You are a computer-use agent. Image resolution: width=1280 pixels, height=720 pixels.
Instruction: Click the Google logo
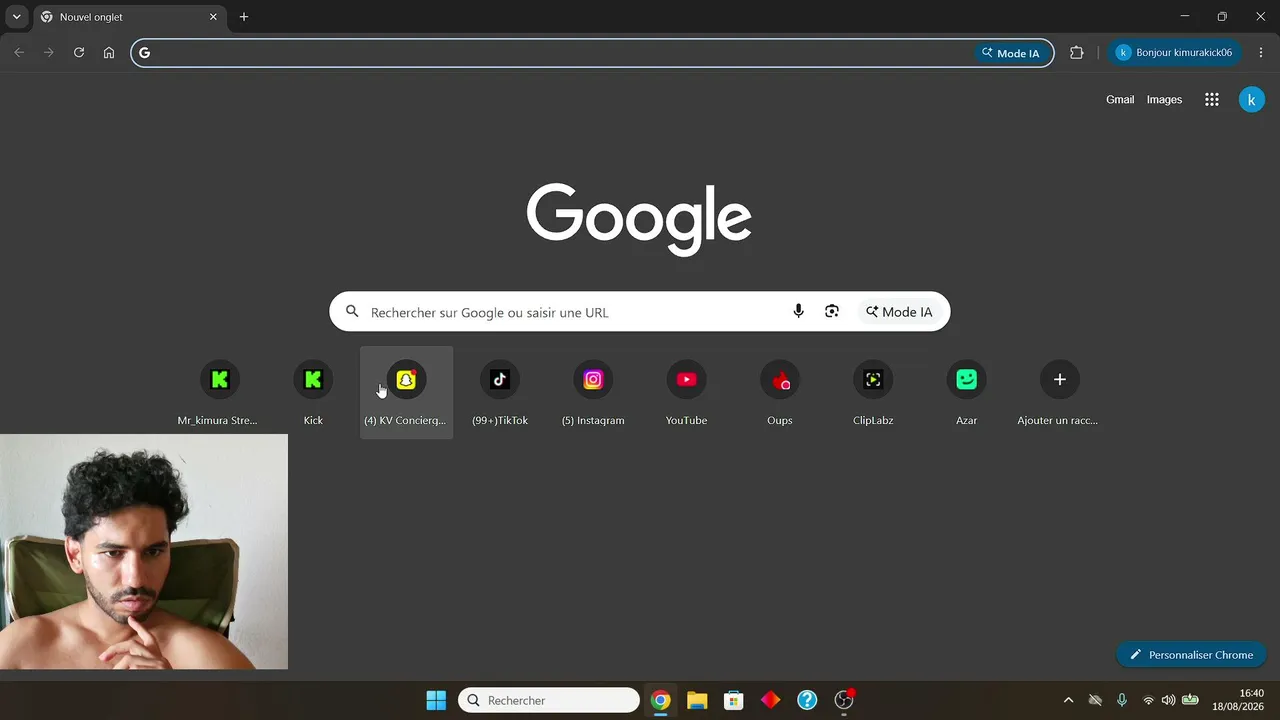[639, 219]
